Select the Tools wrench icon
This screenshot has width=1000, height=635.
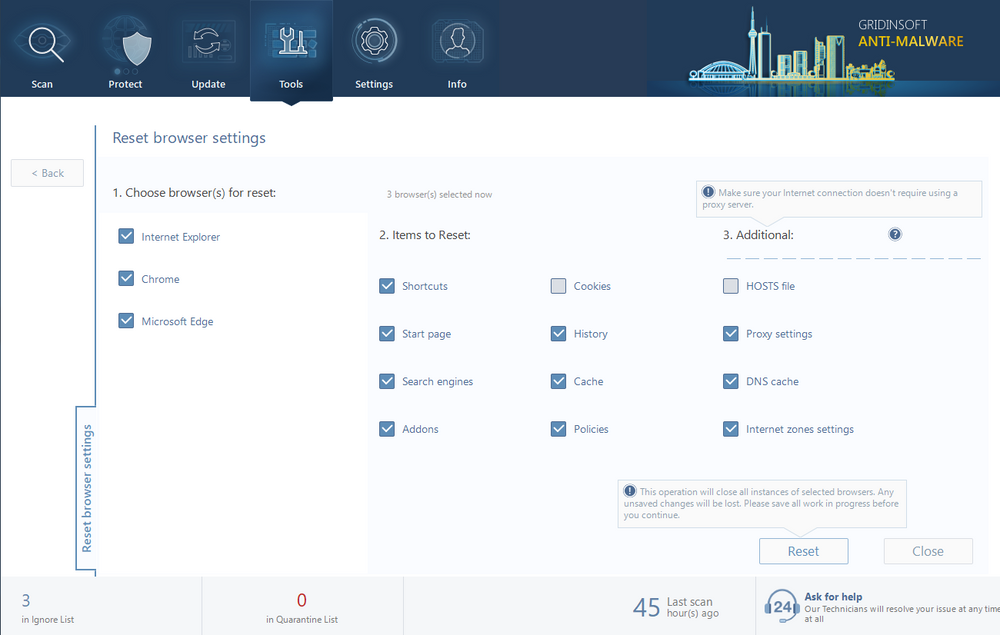tap(290, 40)
